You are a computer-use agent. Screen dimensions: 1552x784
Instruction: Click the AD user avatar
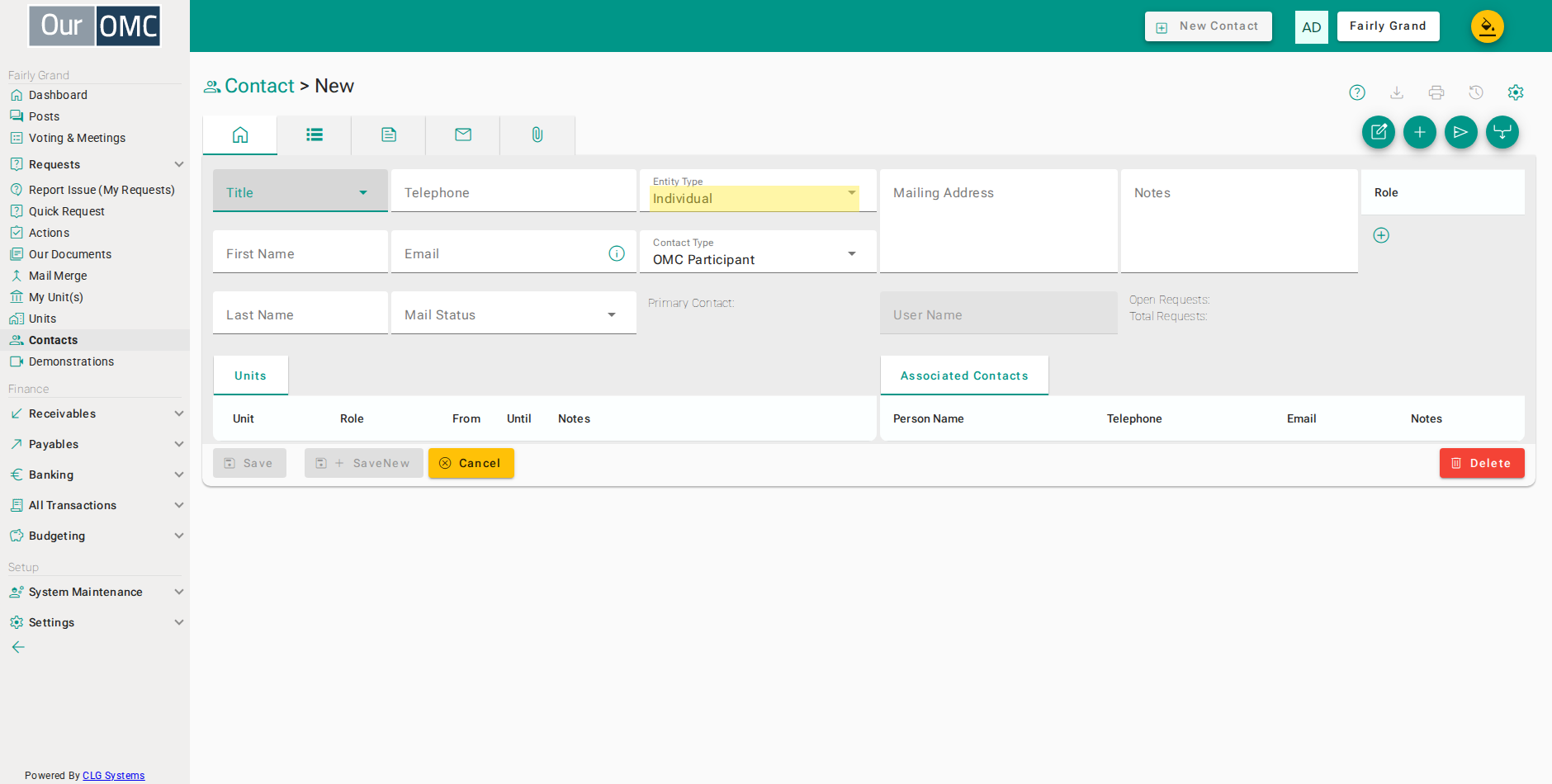pos(1312,27)
